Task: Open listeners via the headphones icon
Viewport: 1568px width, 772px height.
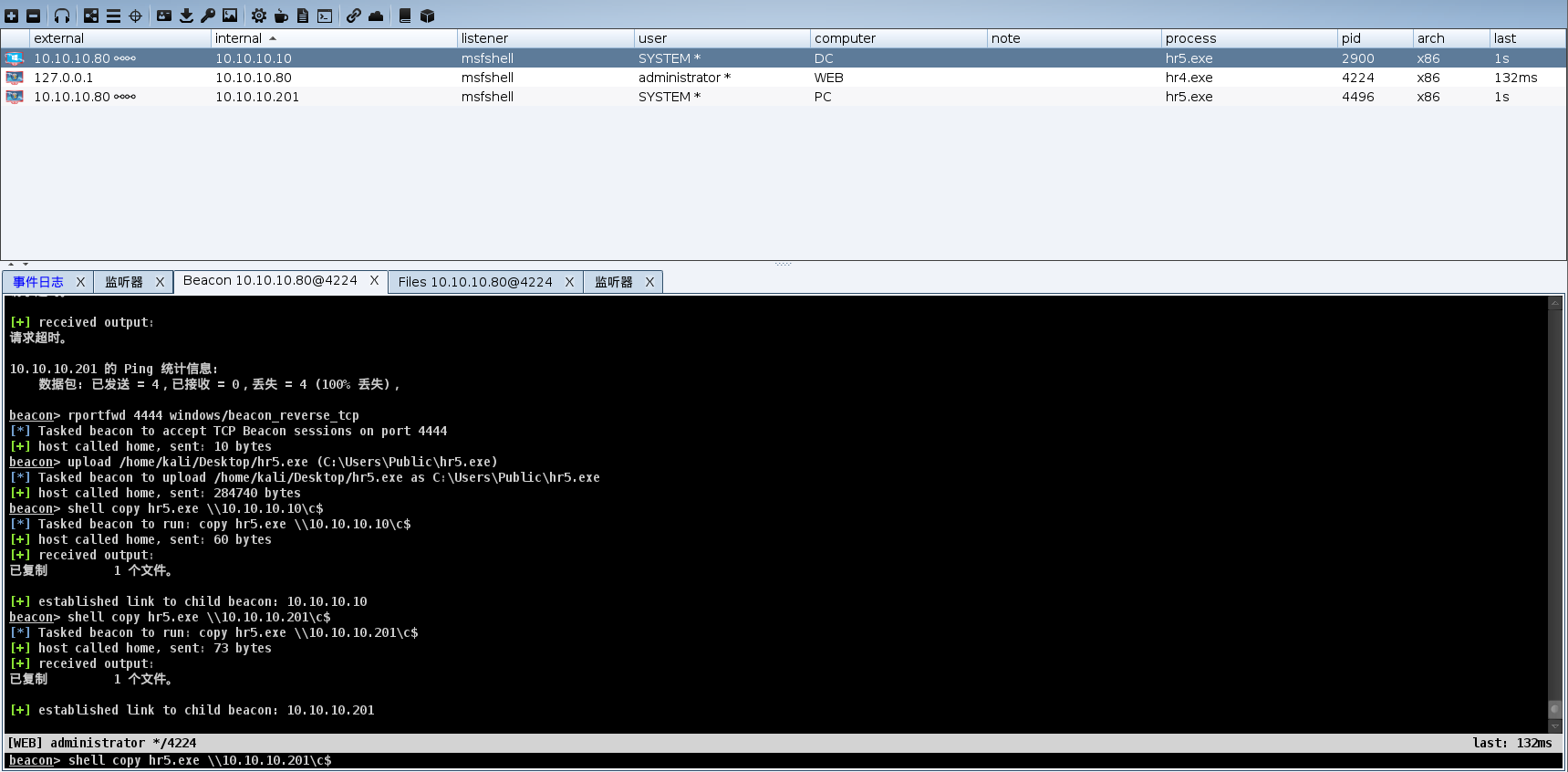Action: (x=62, y=16)
